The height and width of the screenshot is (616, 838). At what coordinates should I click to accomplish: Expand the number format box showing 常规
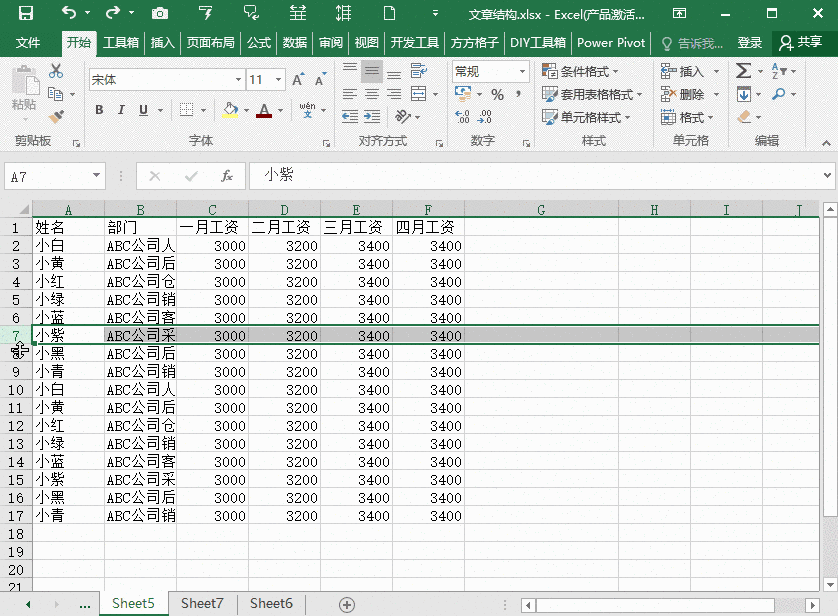tap(522, 72)
